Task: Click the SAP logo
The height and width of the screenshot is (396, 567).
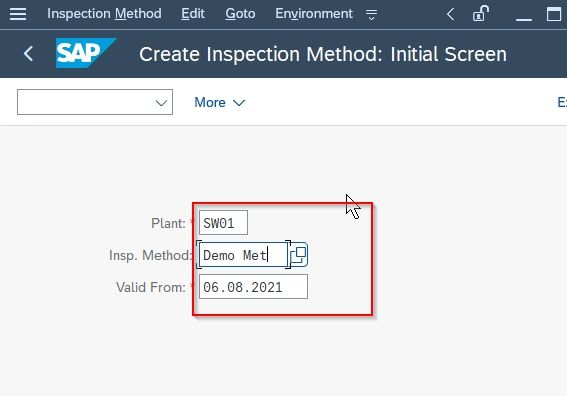Action: [x=86, y=53]
